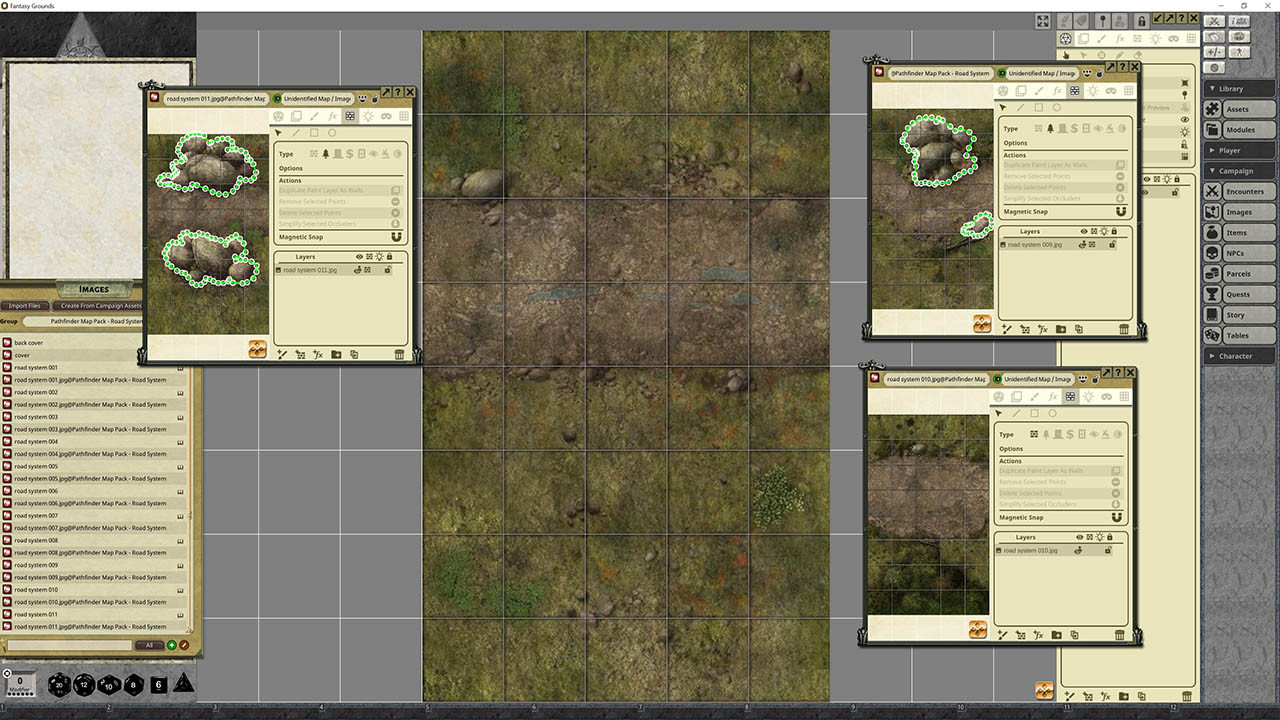Image resolution: width=1280 pixels, height=720 pixels.
Task: Open the Lighting tool in the top toolbar
Action: tap(1155, 38)
